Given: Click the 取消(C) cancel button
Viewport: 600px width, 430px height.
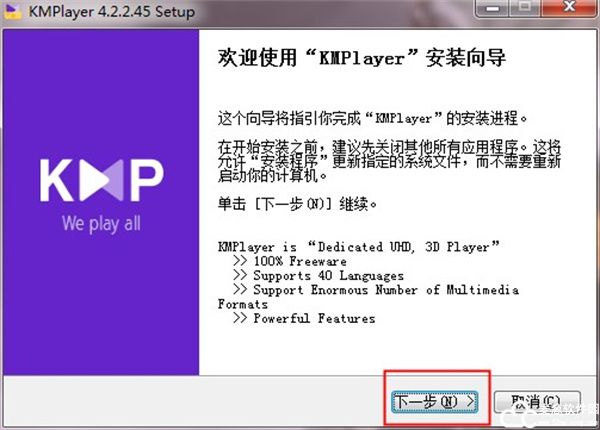Looking at the screenshot, I should coord(537,402).
